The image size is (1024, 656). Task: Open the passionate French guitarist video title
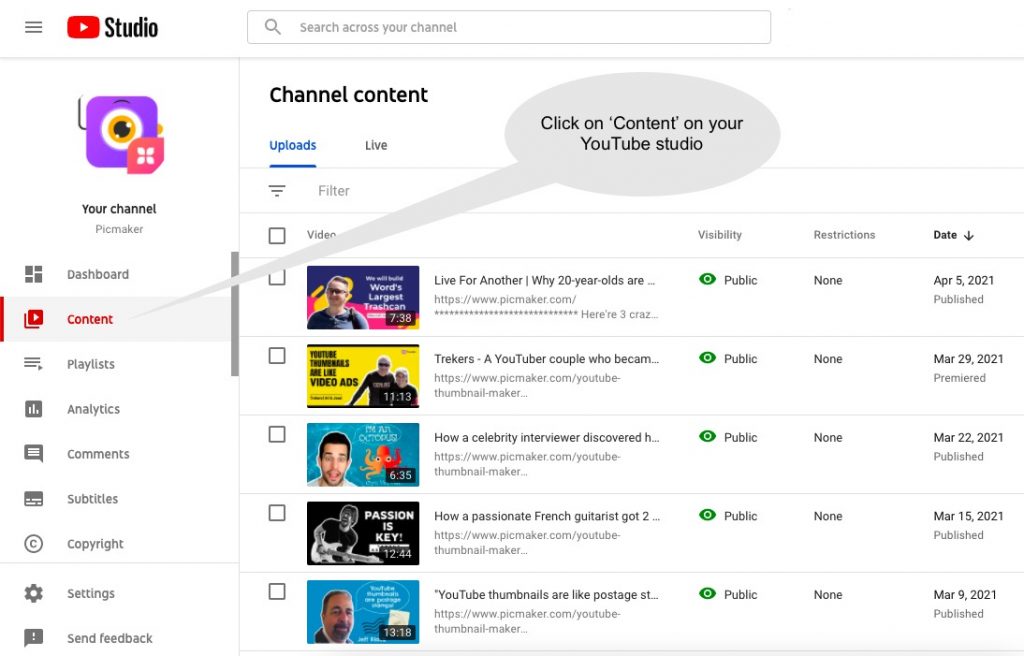coord(547,516)
